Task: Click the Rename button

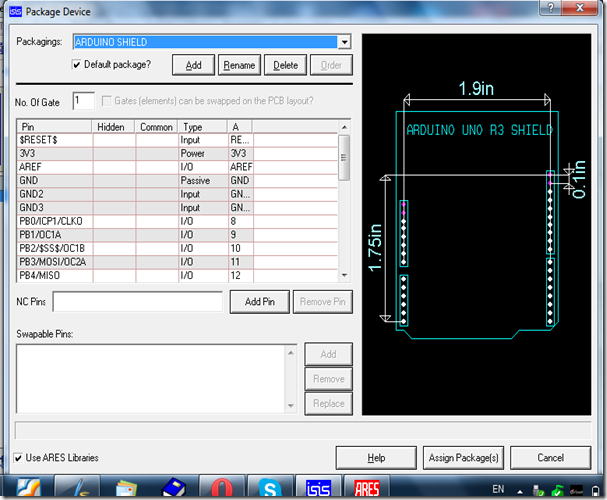Action: 239,65
